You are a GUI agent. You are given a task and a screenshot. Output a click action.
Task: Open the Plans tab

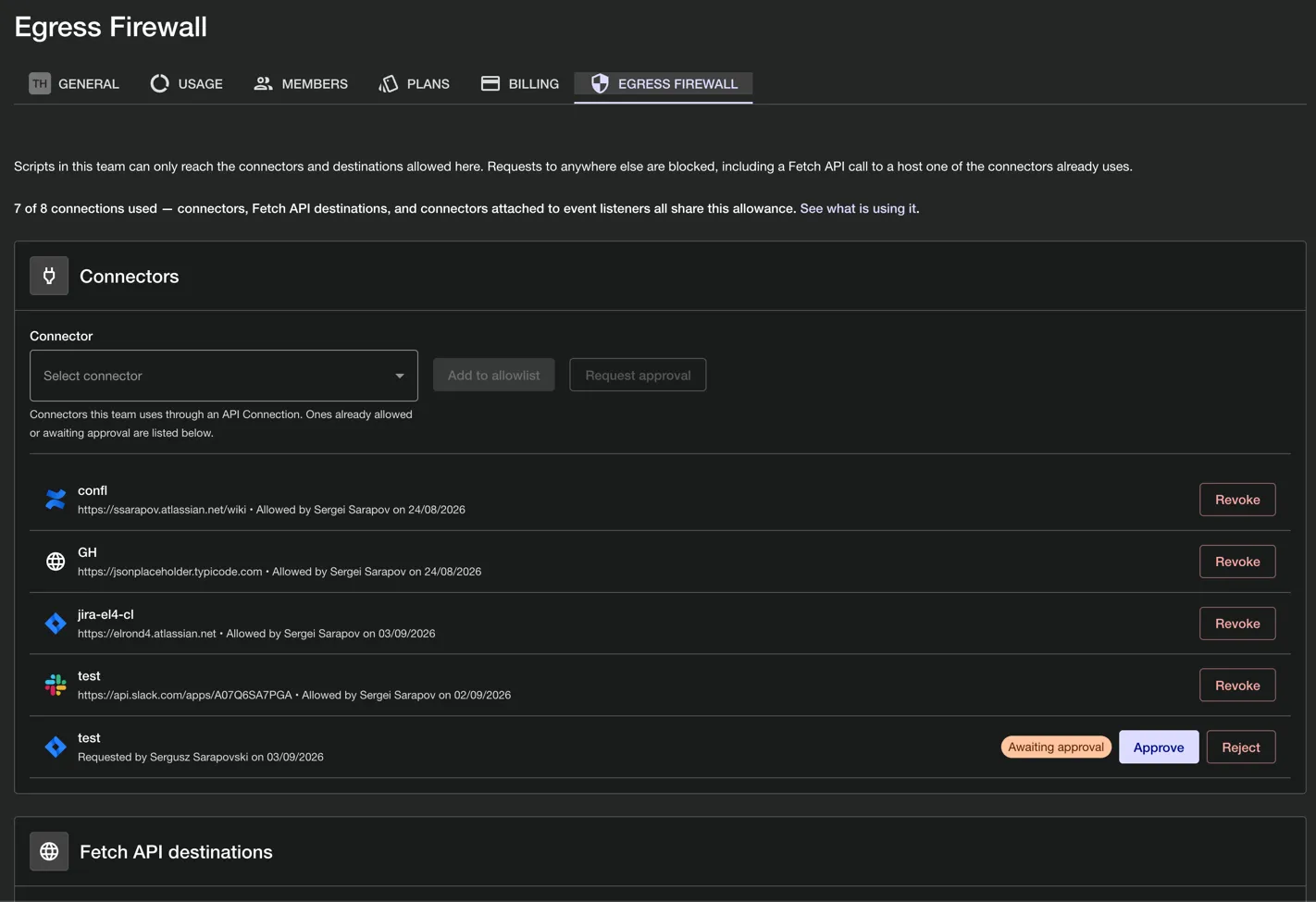pyautogui.click(x=415, y=83)
